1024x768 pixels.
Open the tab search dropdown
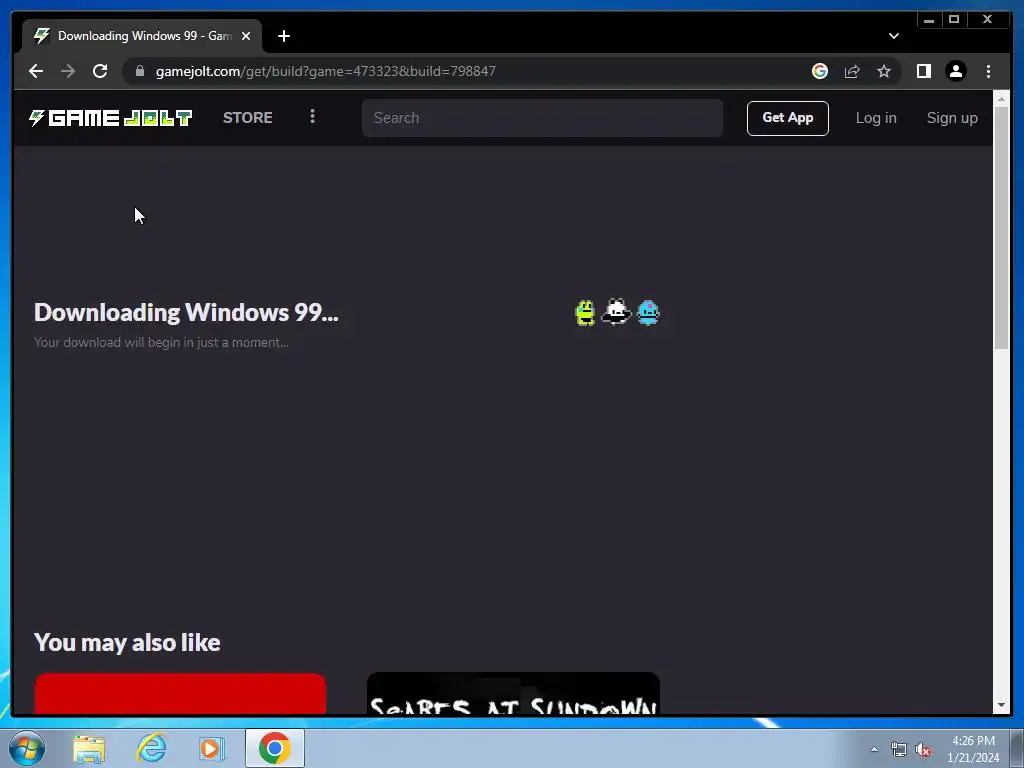click(x=893, y=36)
